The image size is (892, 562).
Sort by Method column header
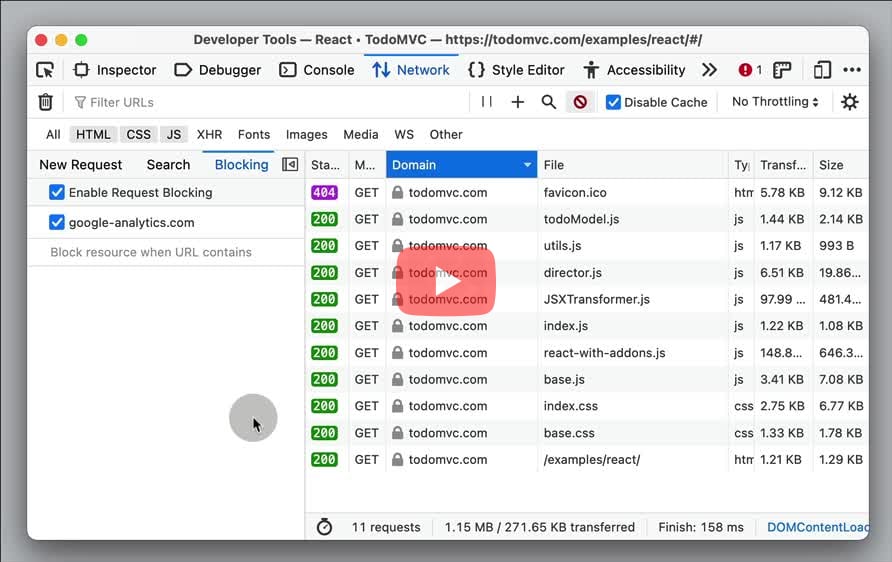[366, 165]
